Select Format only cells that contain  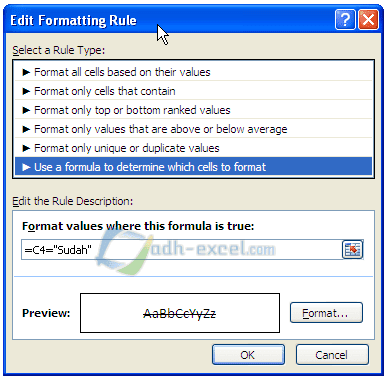point(193,91)
